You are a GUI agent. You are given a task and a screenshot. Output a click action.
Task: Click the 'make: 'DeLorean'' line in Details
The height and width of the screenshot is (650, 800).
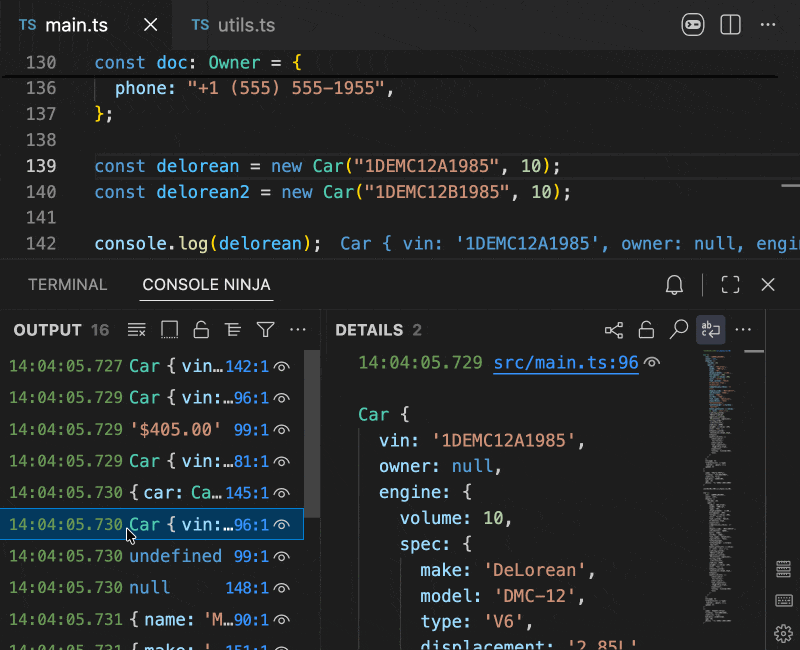[x=508, y=570]
